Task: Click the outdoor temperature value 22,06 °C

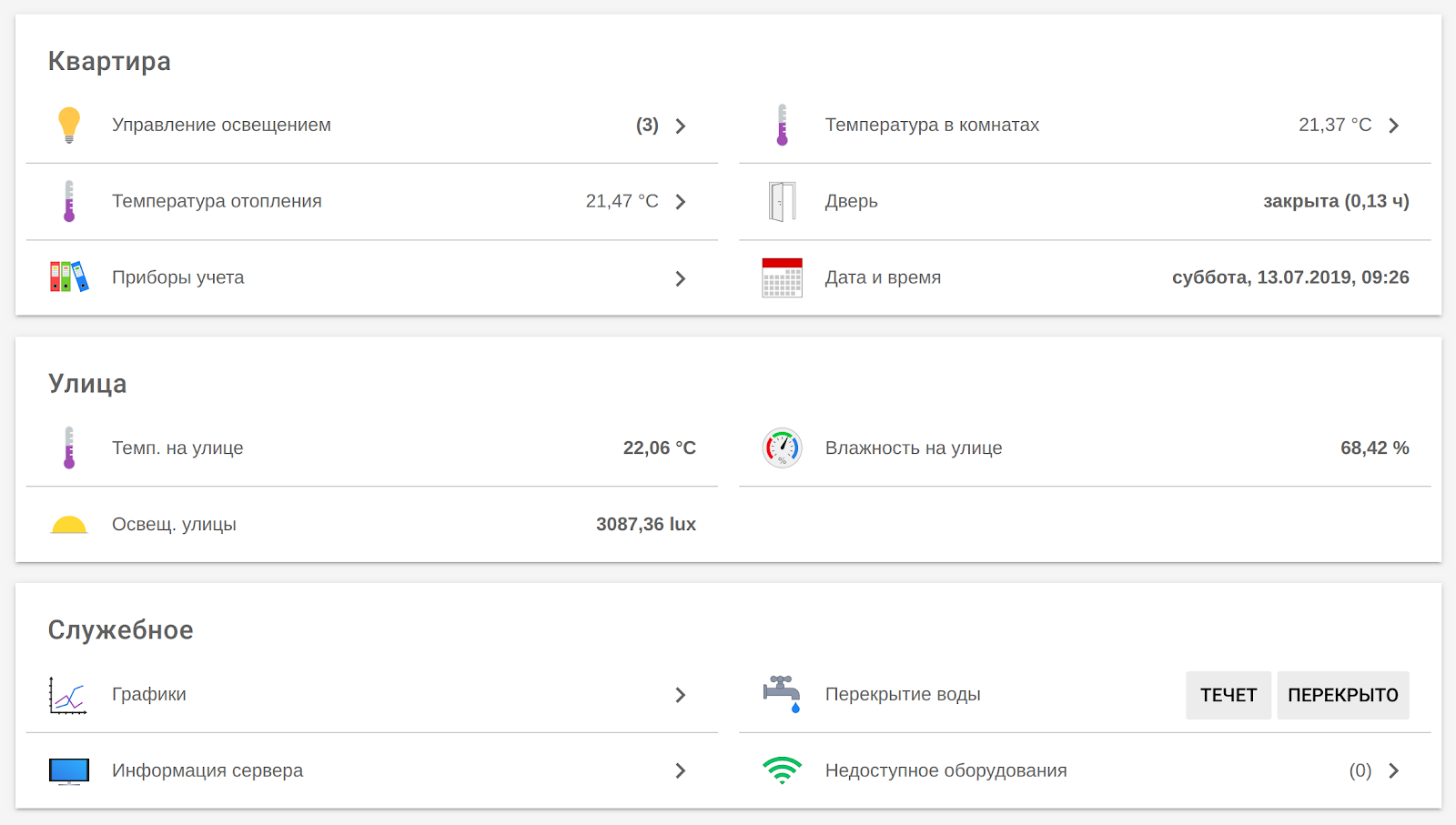Action: point(659,448)
